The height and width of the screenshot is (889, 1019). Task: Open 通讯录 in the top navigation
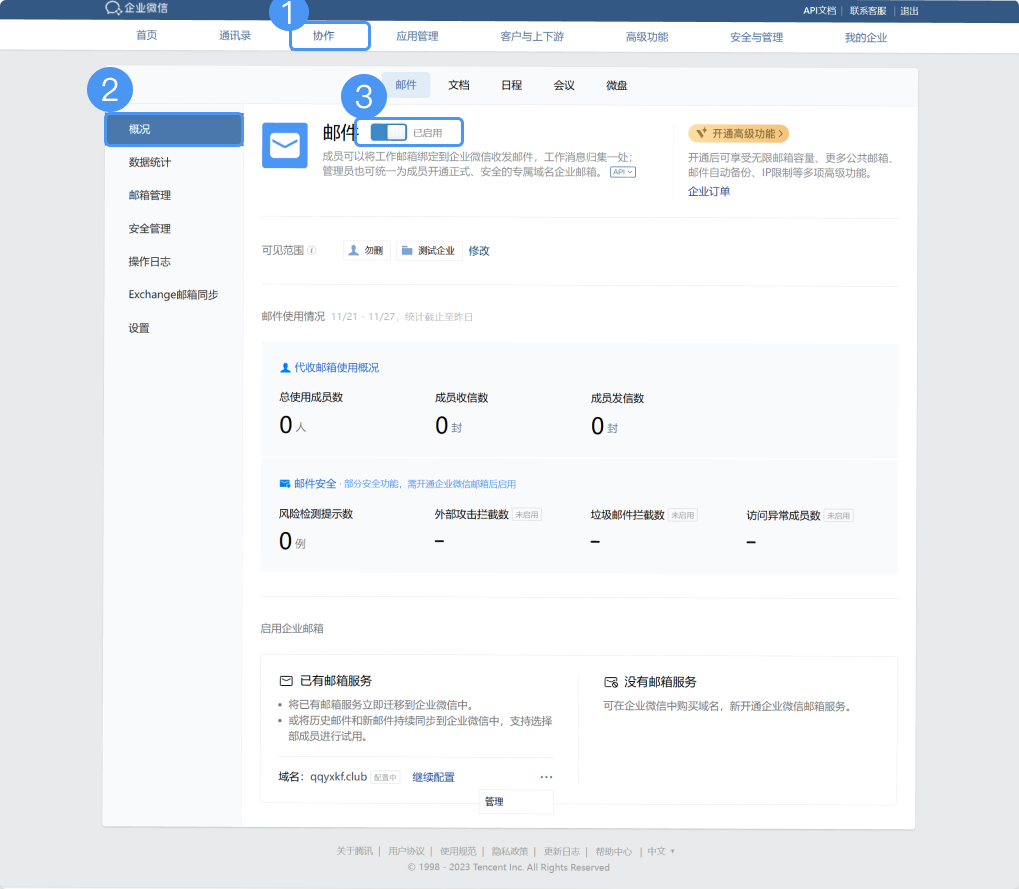[235, 37]
